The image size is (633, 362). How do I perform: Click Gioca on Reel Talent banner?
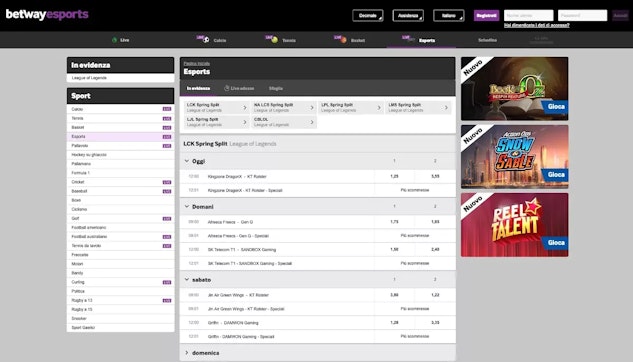556,243
